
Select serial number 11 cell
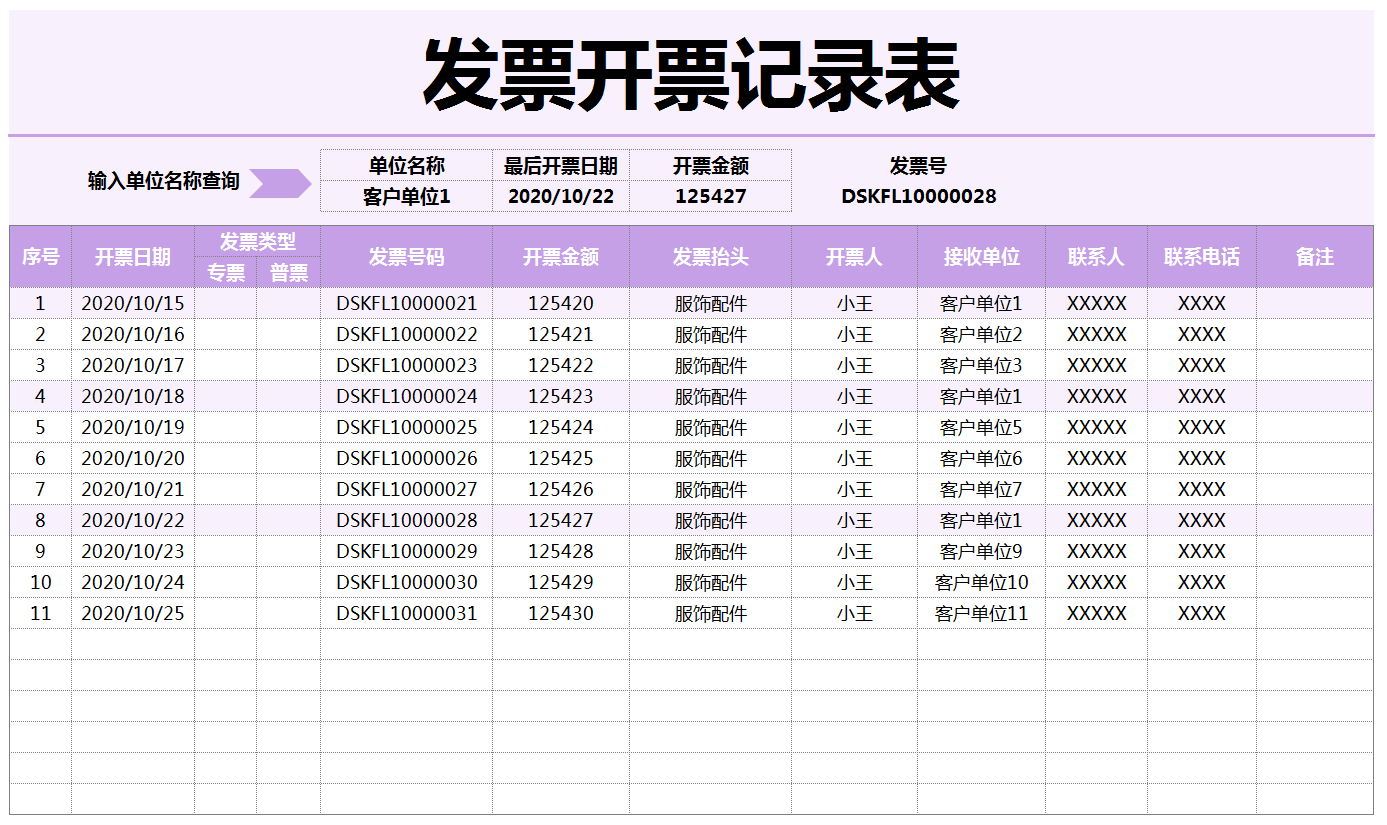click(x=41, y=613)
